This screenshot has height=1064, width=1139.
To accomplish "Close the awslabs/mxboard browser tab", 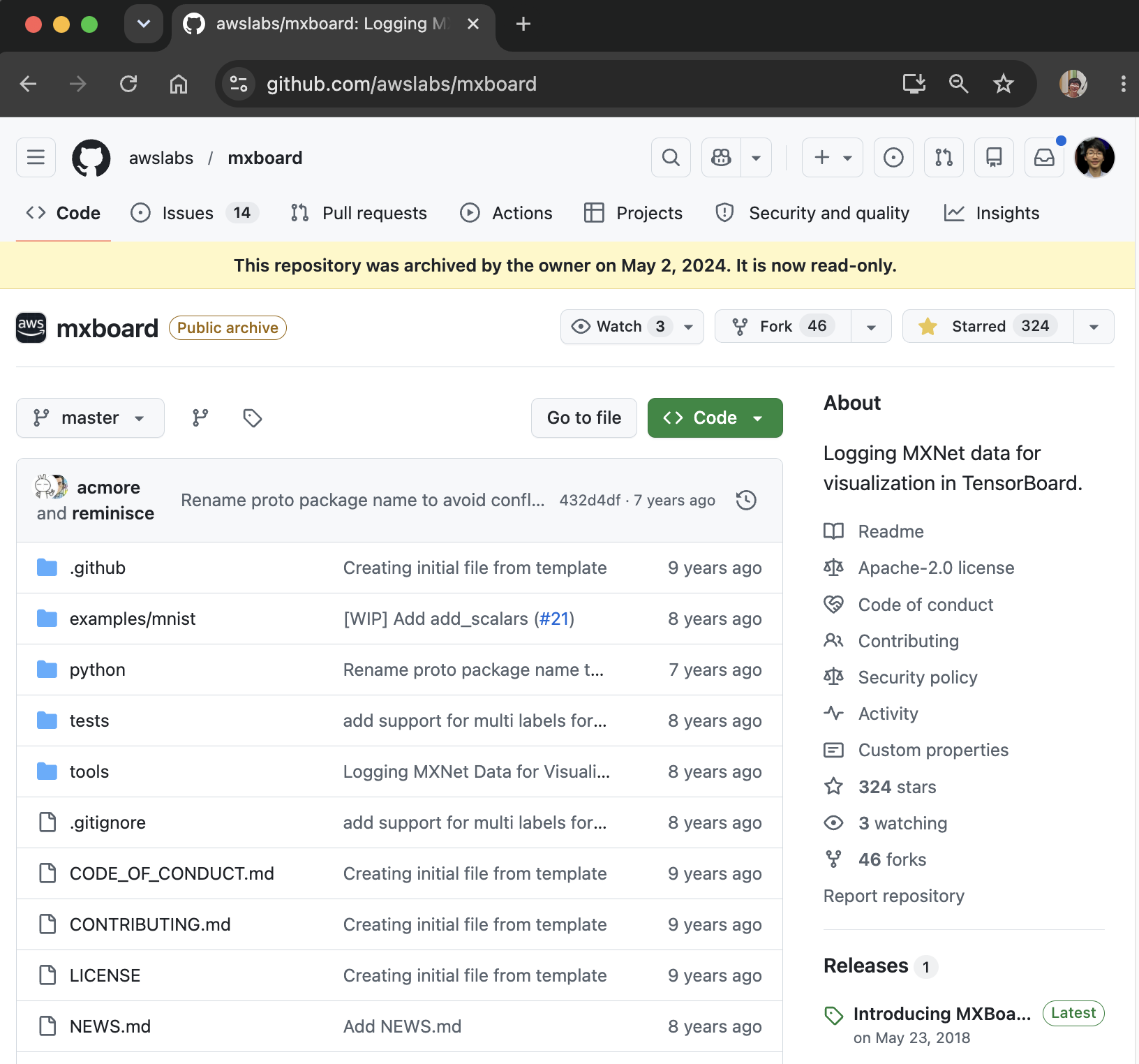I will tap(473, 24).
